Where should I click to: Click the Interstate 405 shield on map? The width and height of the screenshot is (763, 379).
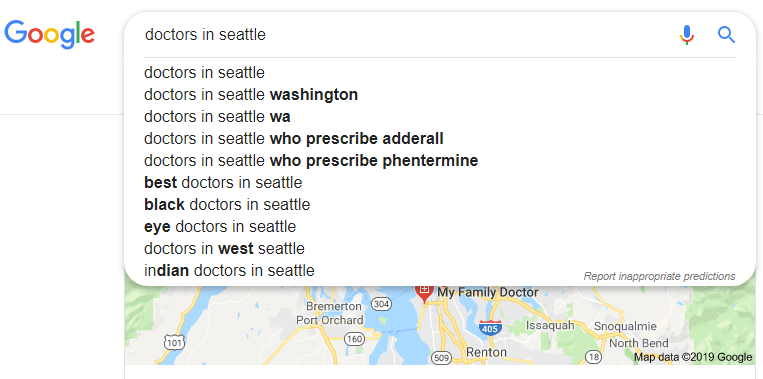pyautogui.click(x=490, y=327)
